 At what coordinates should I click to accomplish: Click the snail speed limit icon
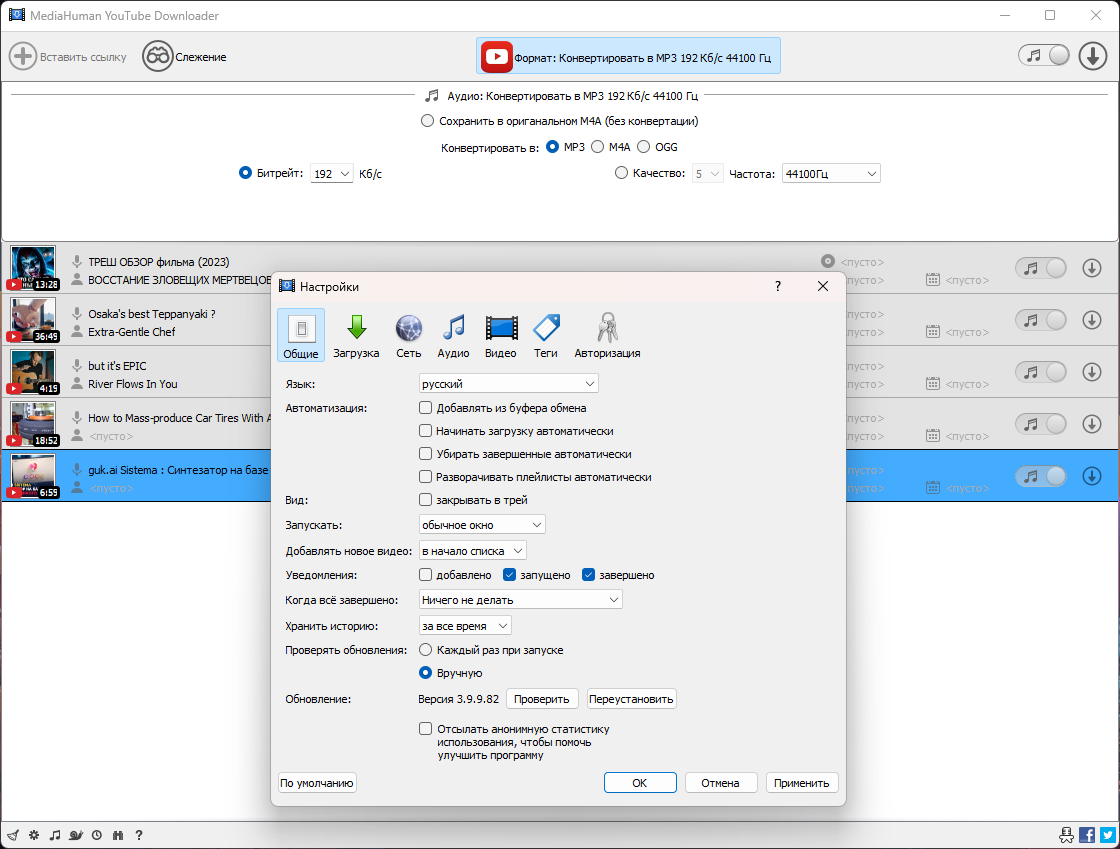click(x=76, y=835)
